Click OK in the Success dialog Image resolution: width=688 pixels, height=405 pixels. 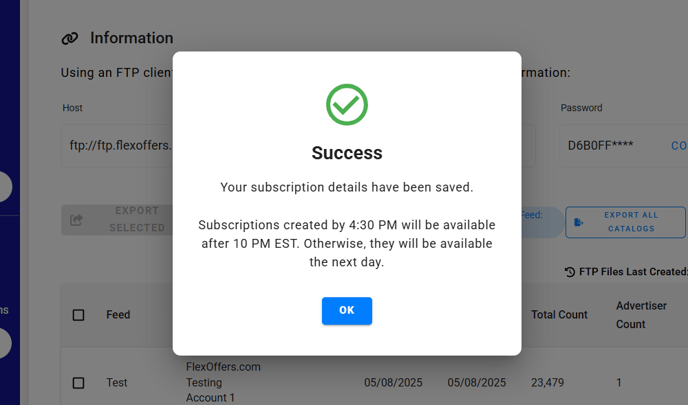coord(347,311)
